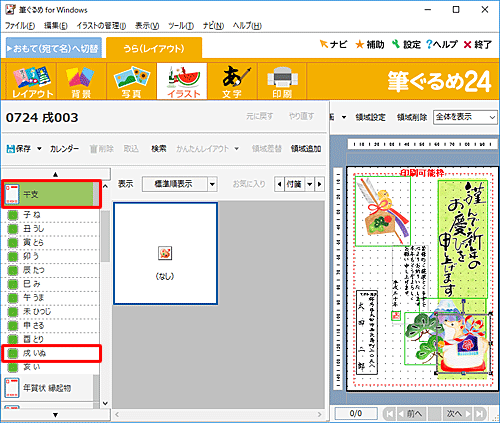
Task: Open the 文字 text tool
Action: pos(232,82)
